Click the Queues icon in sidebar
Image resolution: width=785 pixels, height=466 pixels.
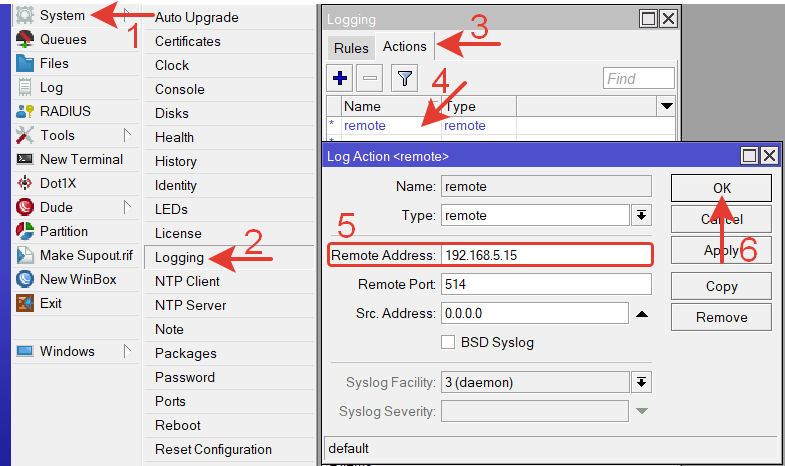pos(25,39)
